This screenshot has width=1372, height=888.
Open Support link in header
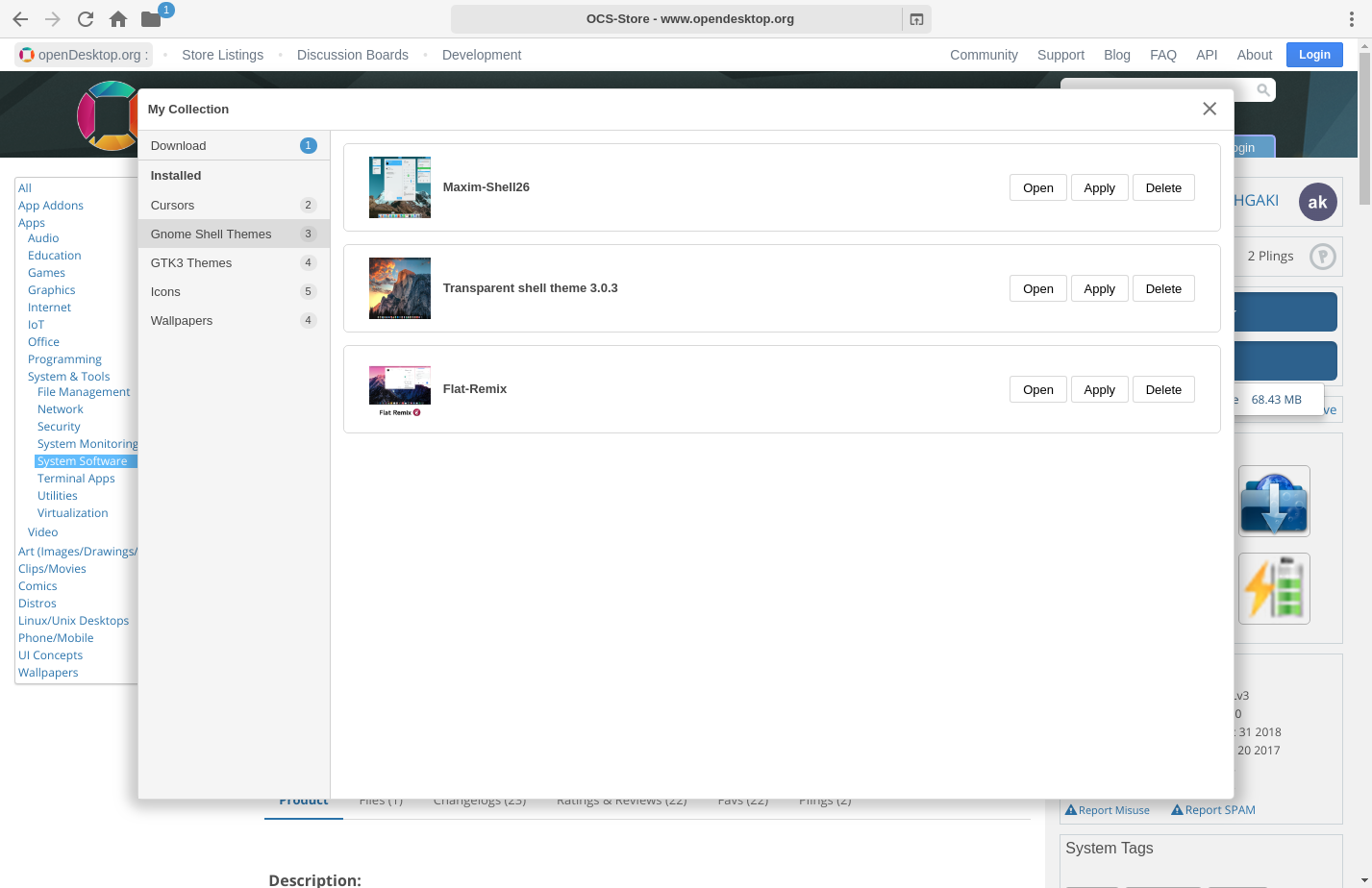1060,55
